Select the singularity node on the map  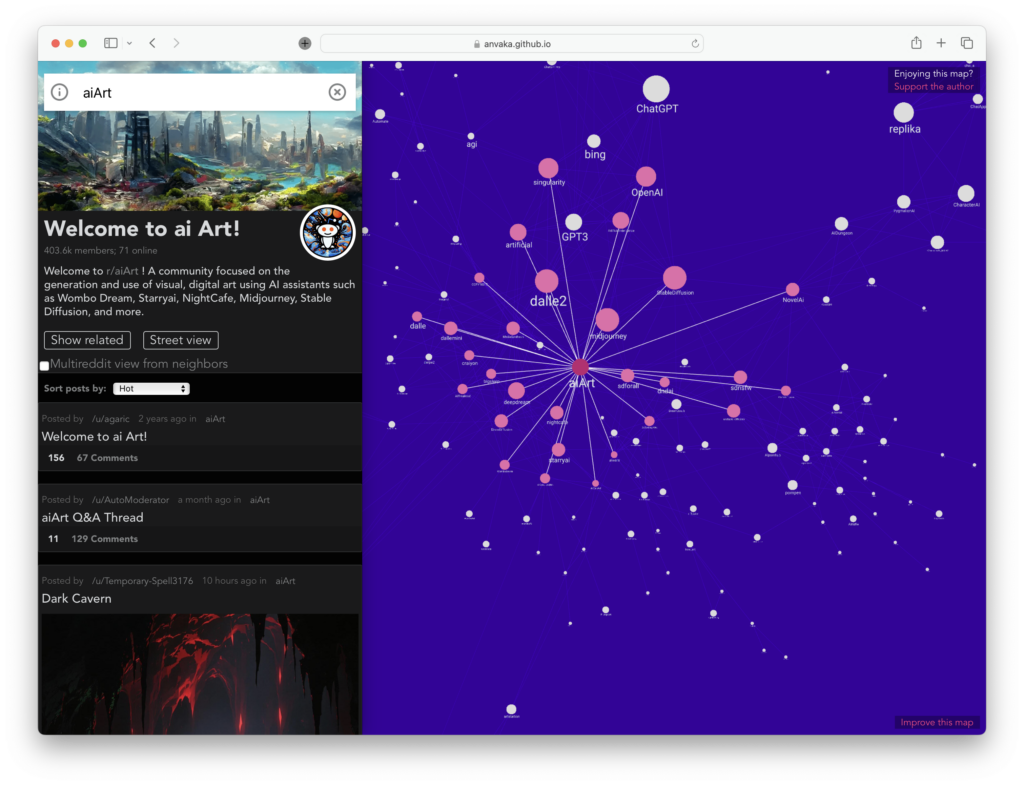tap(548, 168)
